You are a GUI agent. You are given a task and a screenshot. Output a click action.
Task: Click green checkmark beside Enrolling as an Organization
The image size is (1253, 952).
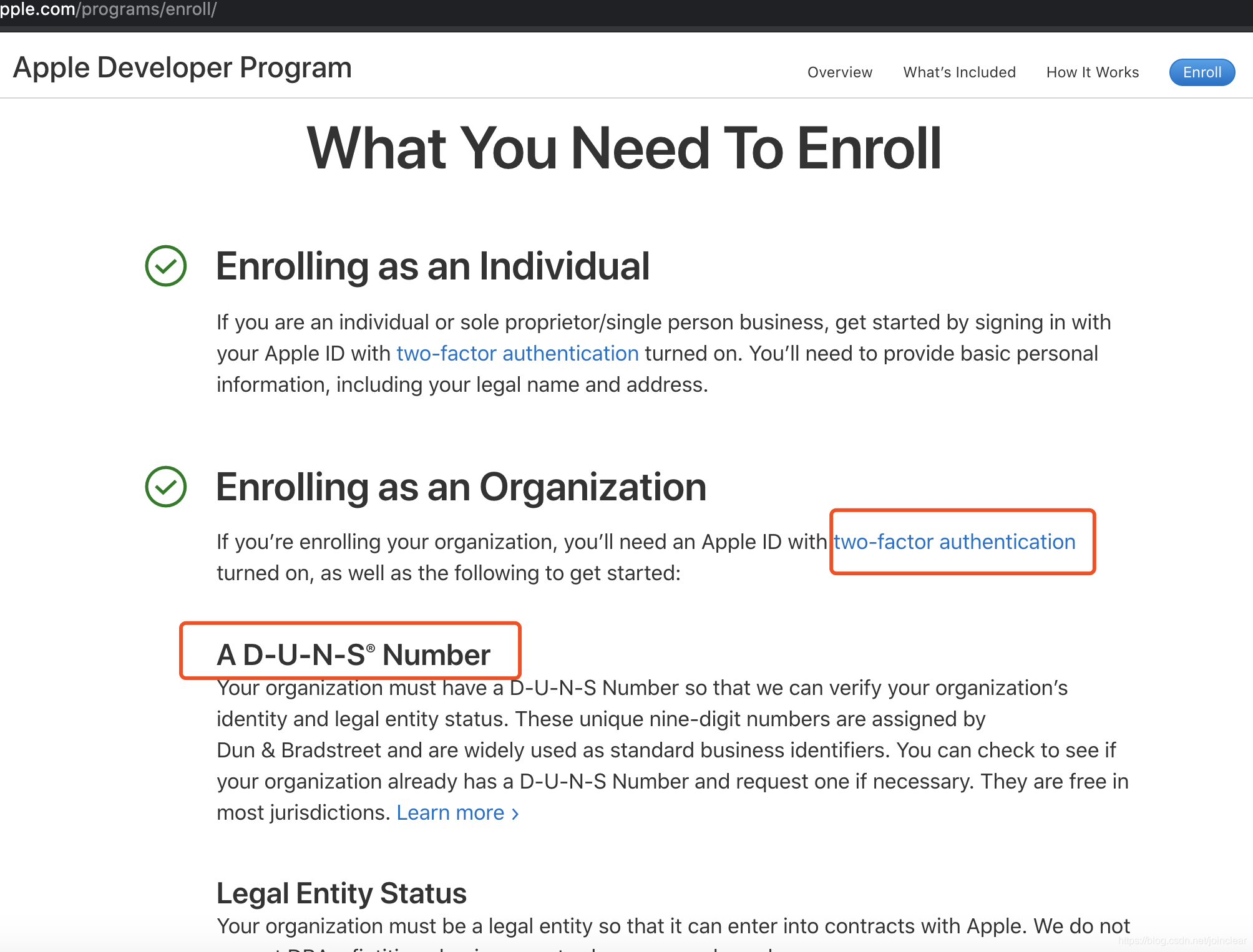pos(165,487)
